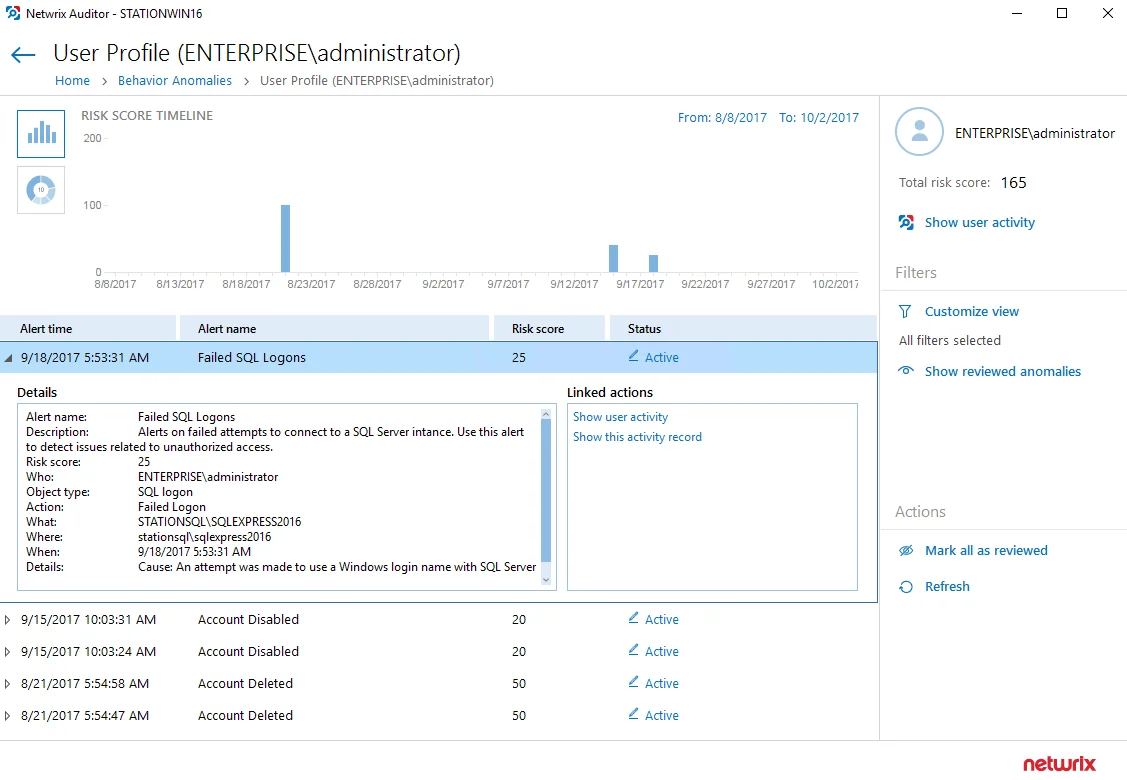Screen dimensions: 1127x780
Task: Open the Home breadcrumb
Action: [x=73, y=81]
